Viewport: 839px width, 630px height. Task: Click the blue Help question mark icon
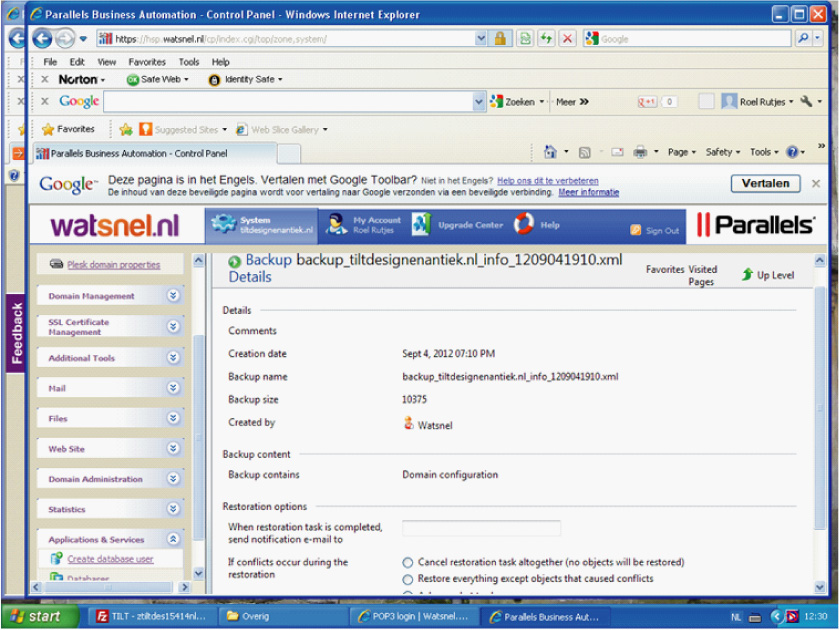(792, 153)
